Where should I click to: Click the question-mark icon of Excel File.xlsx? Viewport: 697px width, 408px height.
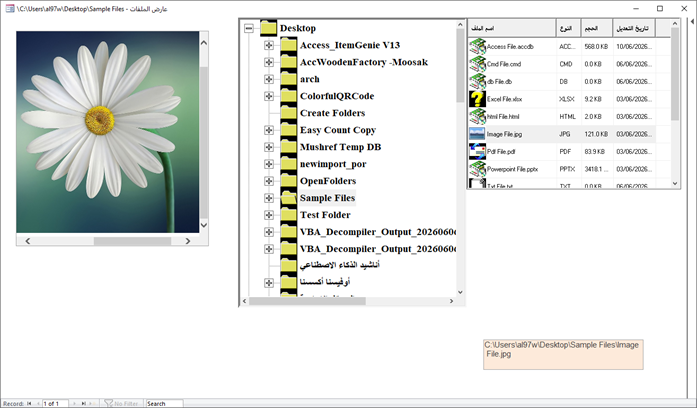(x=477, y=99)
